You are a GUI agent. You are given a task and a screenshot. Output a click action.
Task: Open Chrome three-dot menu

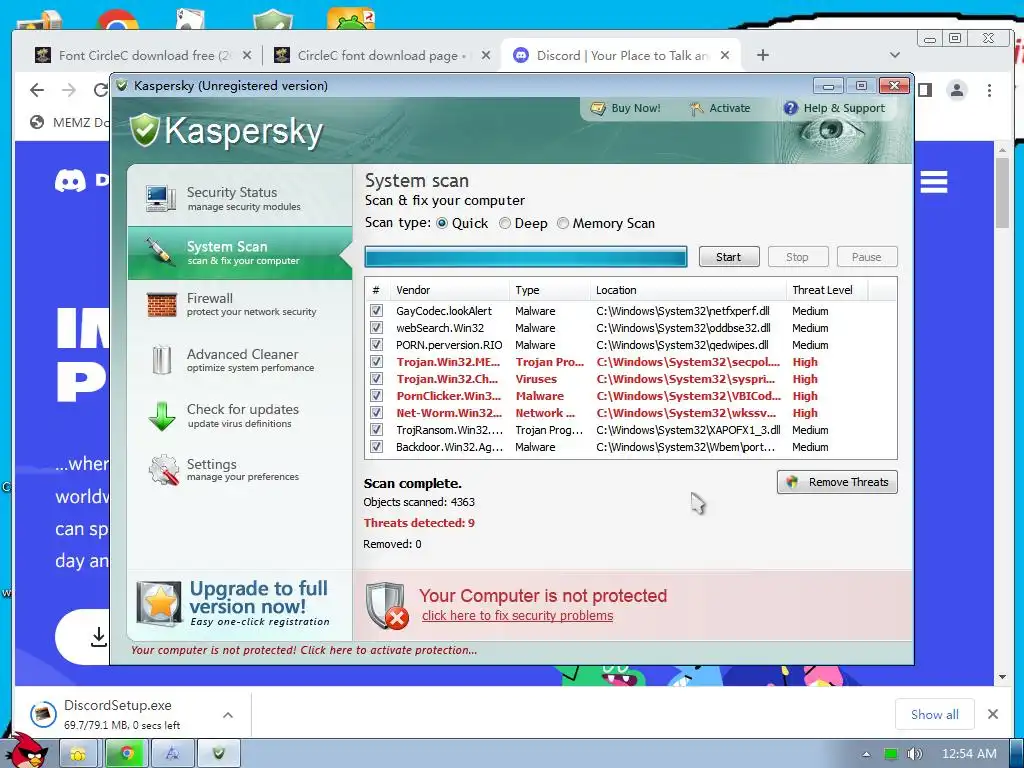tap(989, 90)
